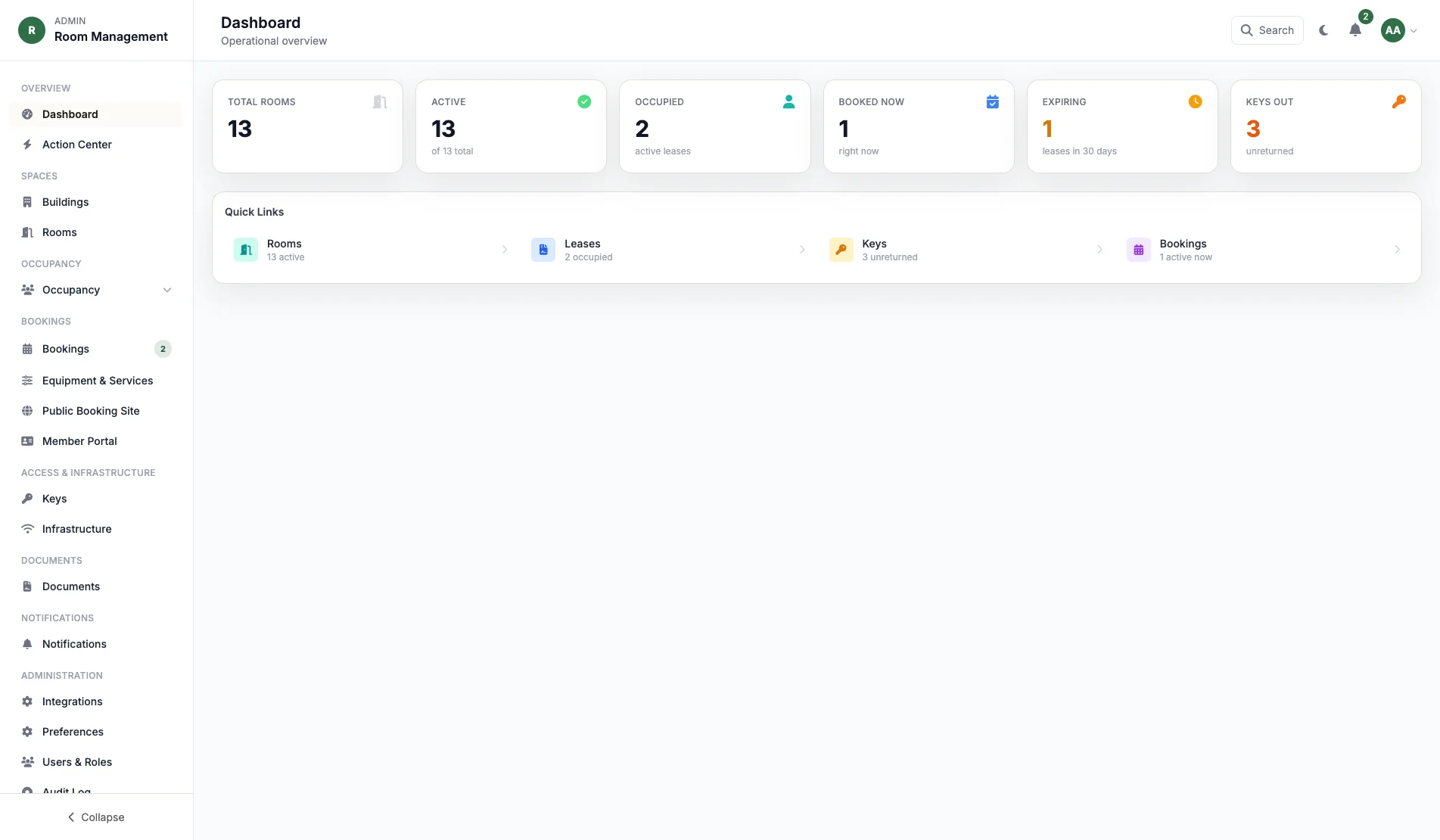Viewport: 1440px width, 840px height.
Task: Click the Active rooms stat card
Action: 511,126
